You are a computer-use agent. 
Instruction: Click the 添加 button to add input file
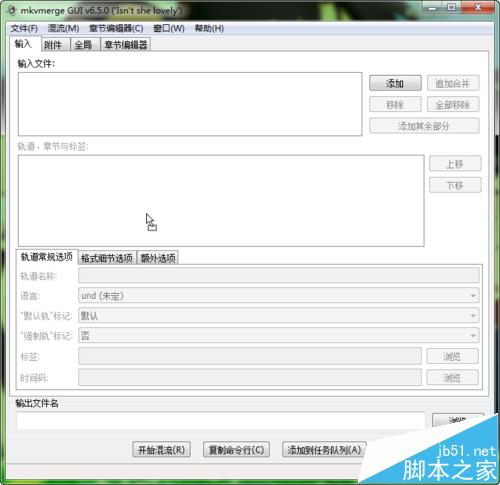tap(395, 83)
